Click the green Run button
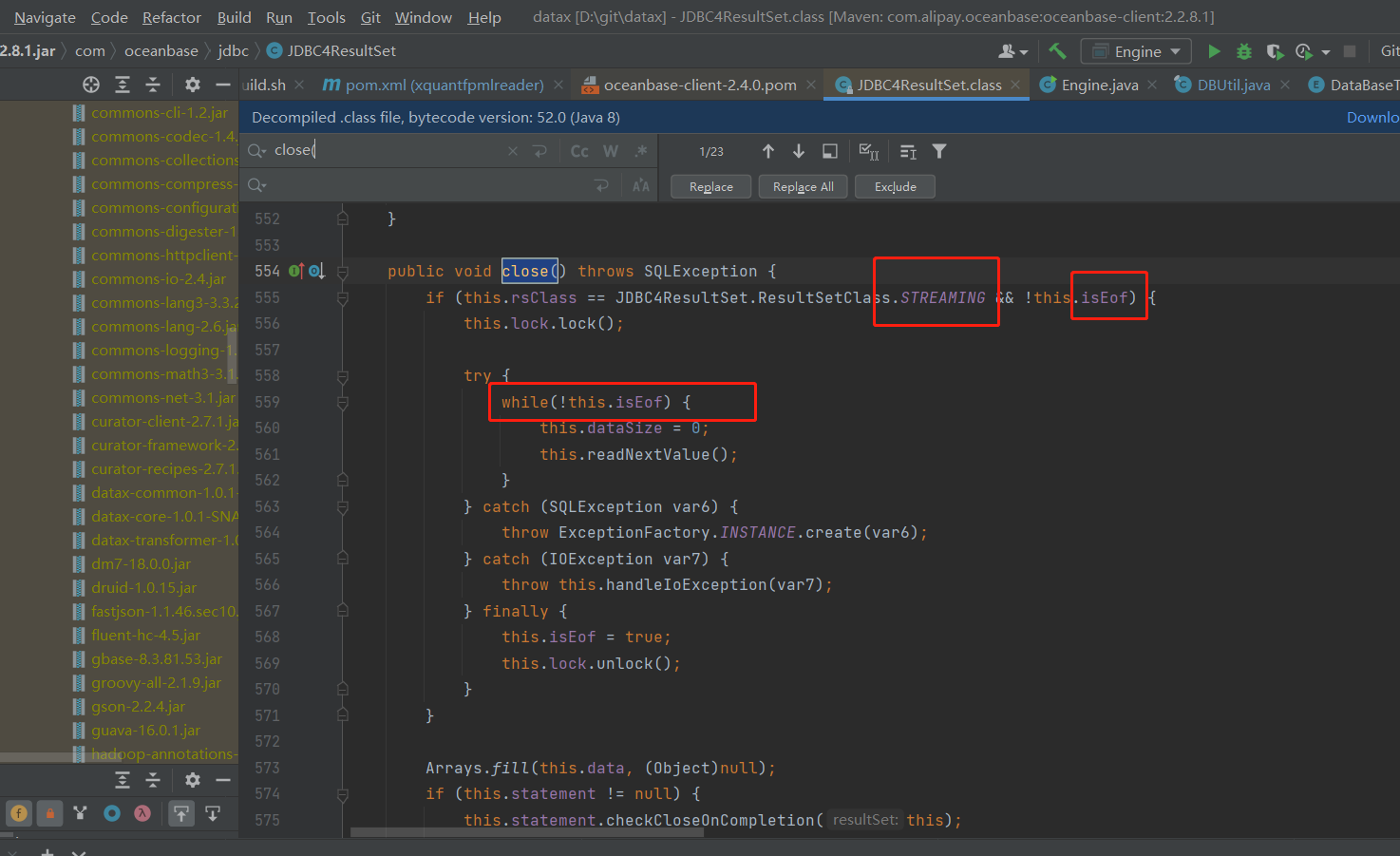The height and width of the screenshot is (856, 1400). pos(1213,51)
